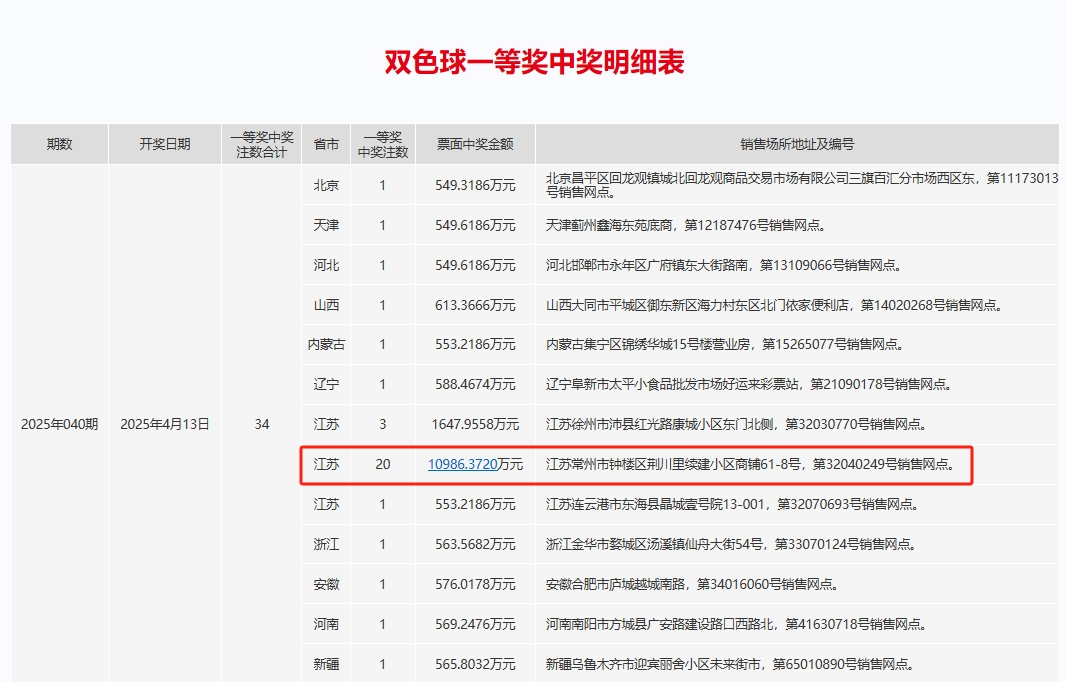This screenshot has height=682, width=1065.
Task: Click the 浙江 province cell
Action: click(x=326, y=544)
